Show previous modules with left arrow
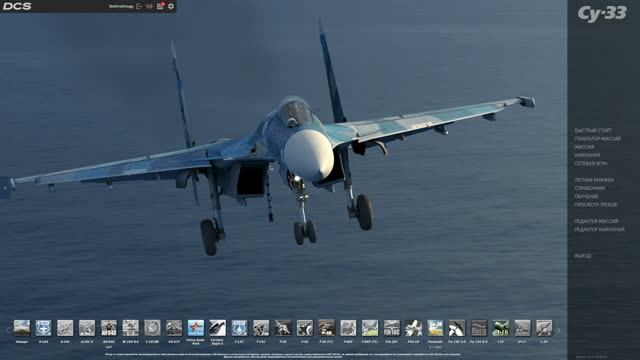Screen dimensions: 640x360 tap(8, 330)
